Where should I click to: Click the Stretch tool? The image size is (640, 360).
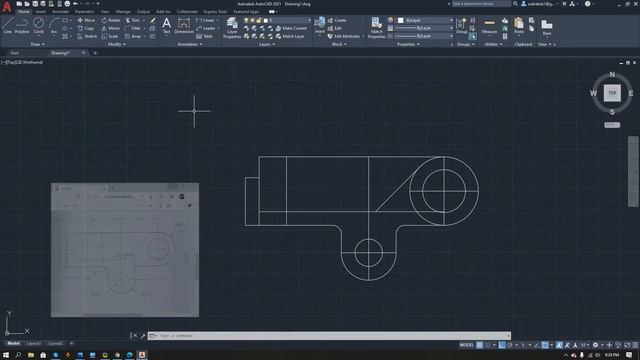[87, 36]
